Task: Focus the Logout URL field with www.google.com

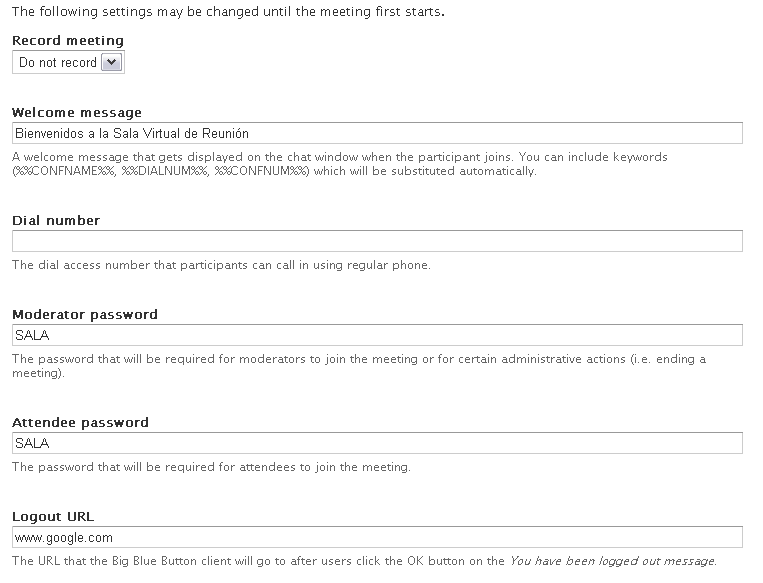Action: point(377,537)
